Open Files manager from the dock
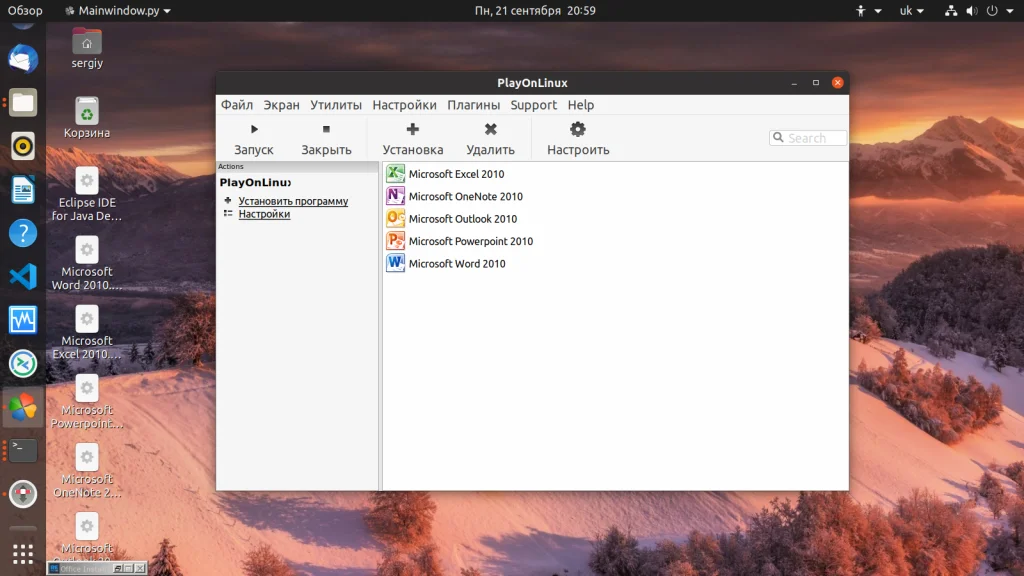 23,103
